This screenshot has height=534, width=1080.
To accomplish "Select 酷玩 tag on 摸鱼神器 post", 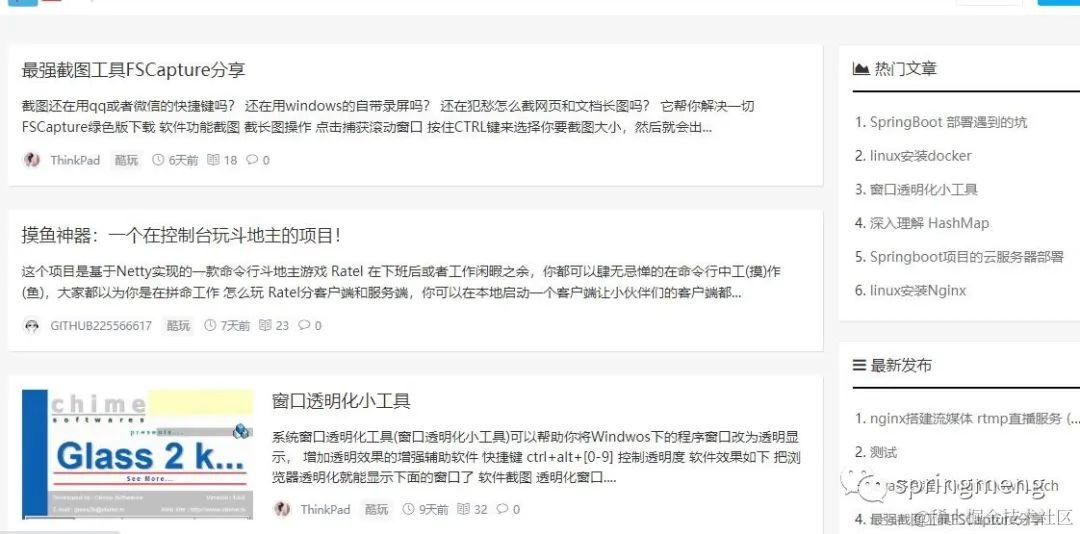I will click(178, 325).
